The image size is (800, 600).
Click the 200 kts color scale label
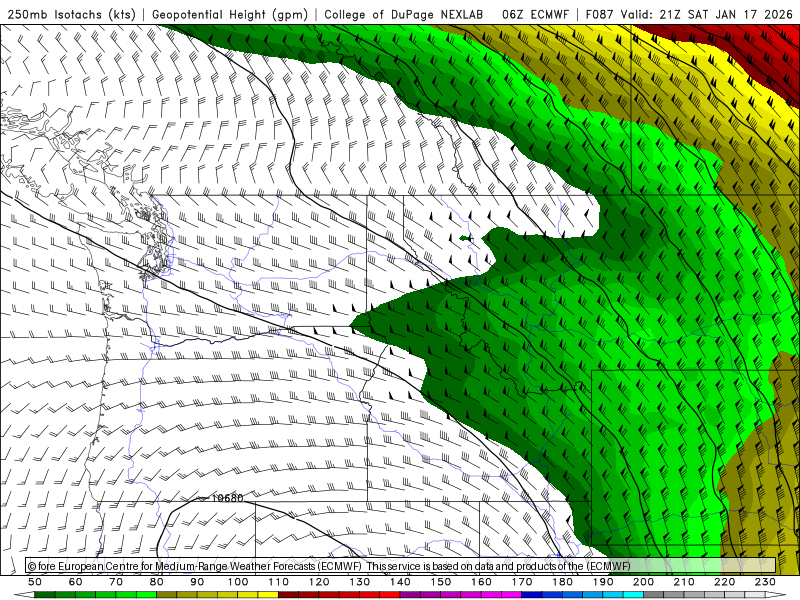643,582
